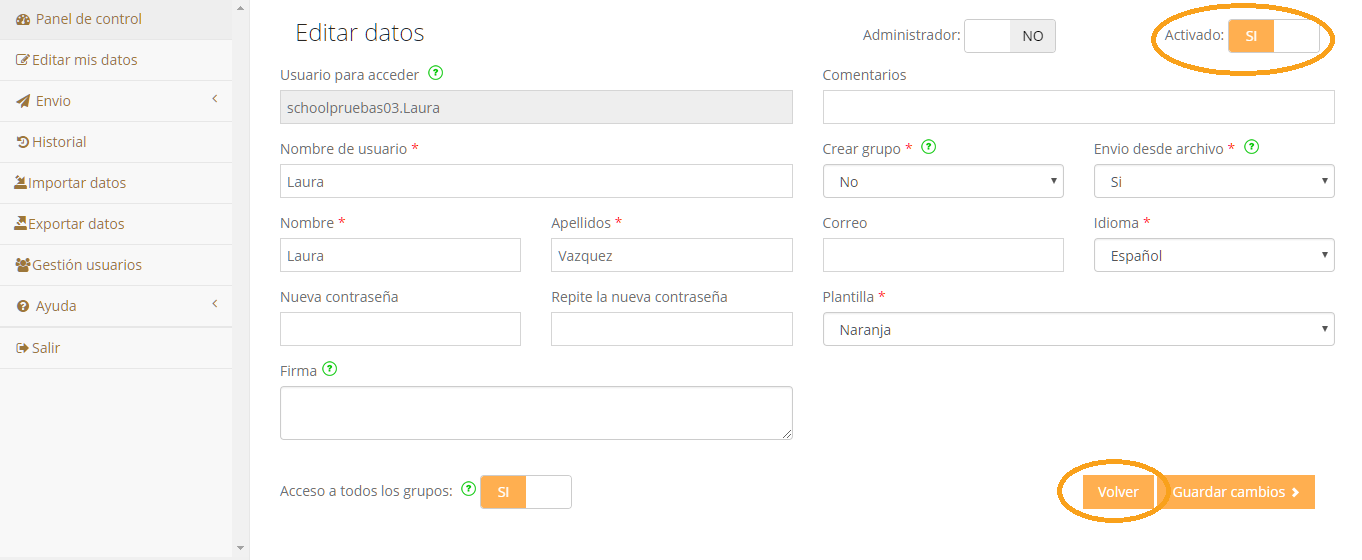Open the Idioma dropdown showing Español
1362x560 pixels.
1214,255
